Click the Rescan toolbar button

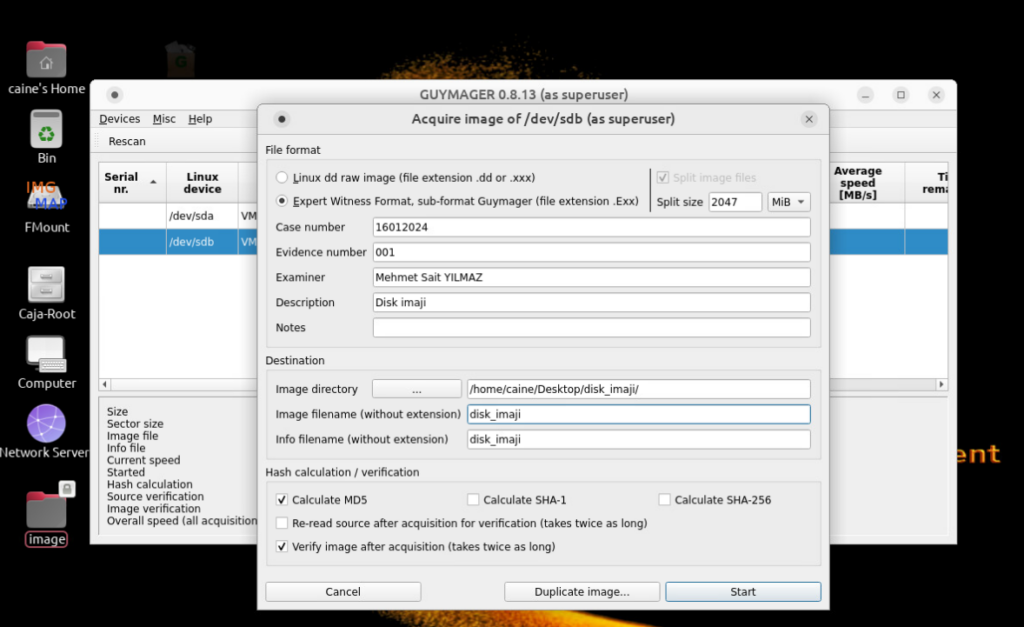pos(127,141)
